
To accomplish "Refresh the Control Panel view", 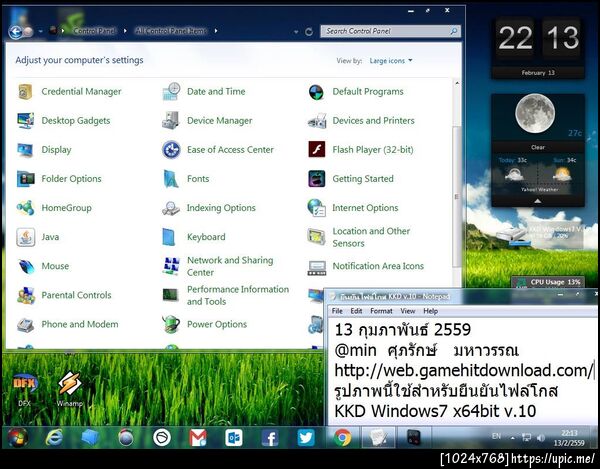I will [309, 32].
